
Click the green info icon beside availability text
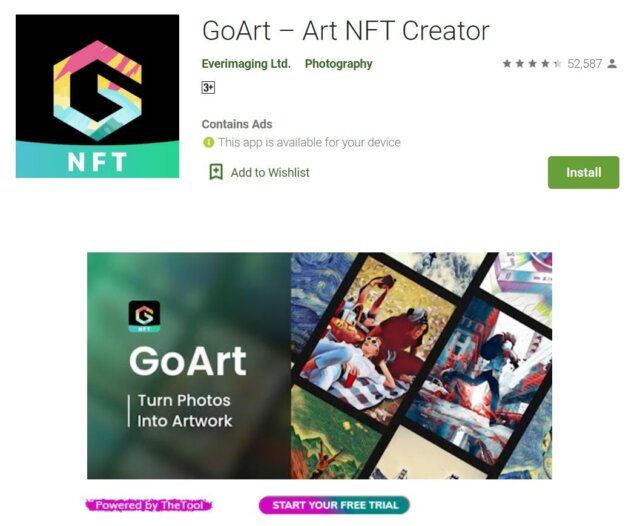coord(209,142)
